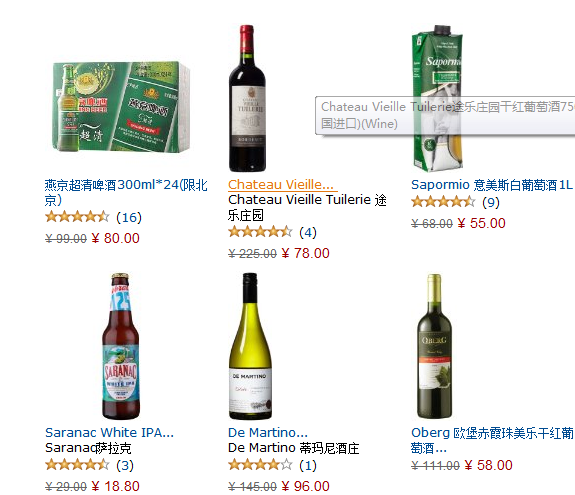View the 1 review for De Martino
575x495 pixels.
coord(308,465)
